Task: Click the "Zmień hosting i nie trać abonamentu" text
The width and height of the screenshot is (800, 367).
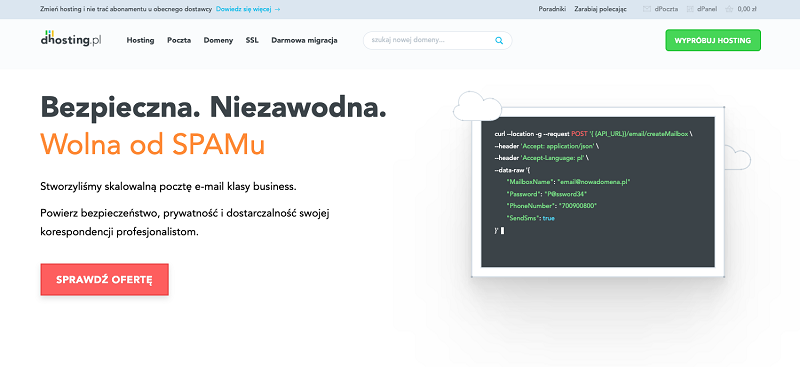Action: (x=126, y=9)
